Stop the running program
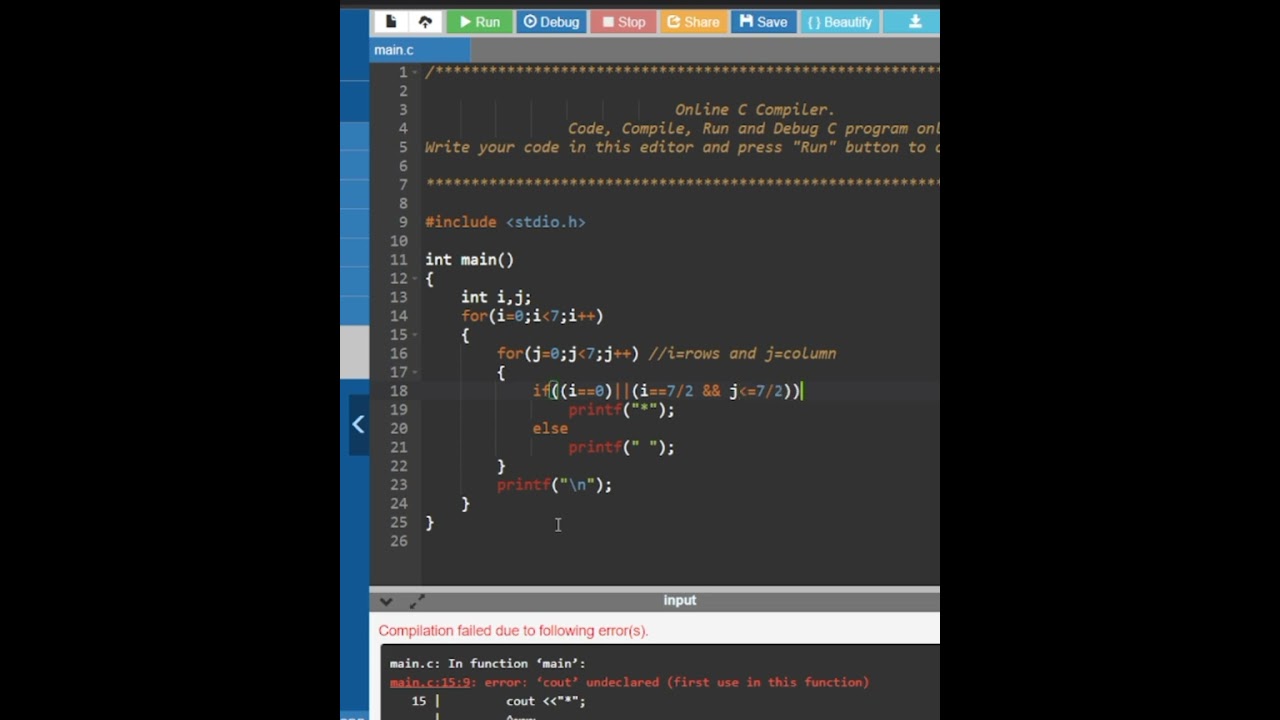Screen dimensions: 1280x720 624,22
